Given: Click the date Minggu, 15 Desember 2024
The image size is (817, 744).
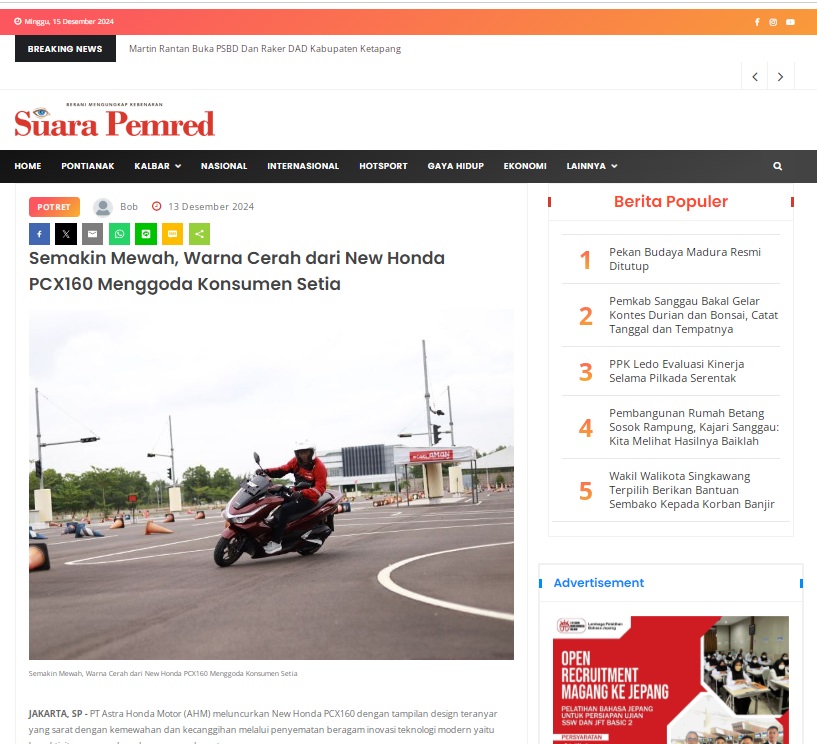Looking at the screenshot, I should click(69, 22).
